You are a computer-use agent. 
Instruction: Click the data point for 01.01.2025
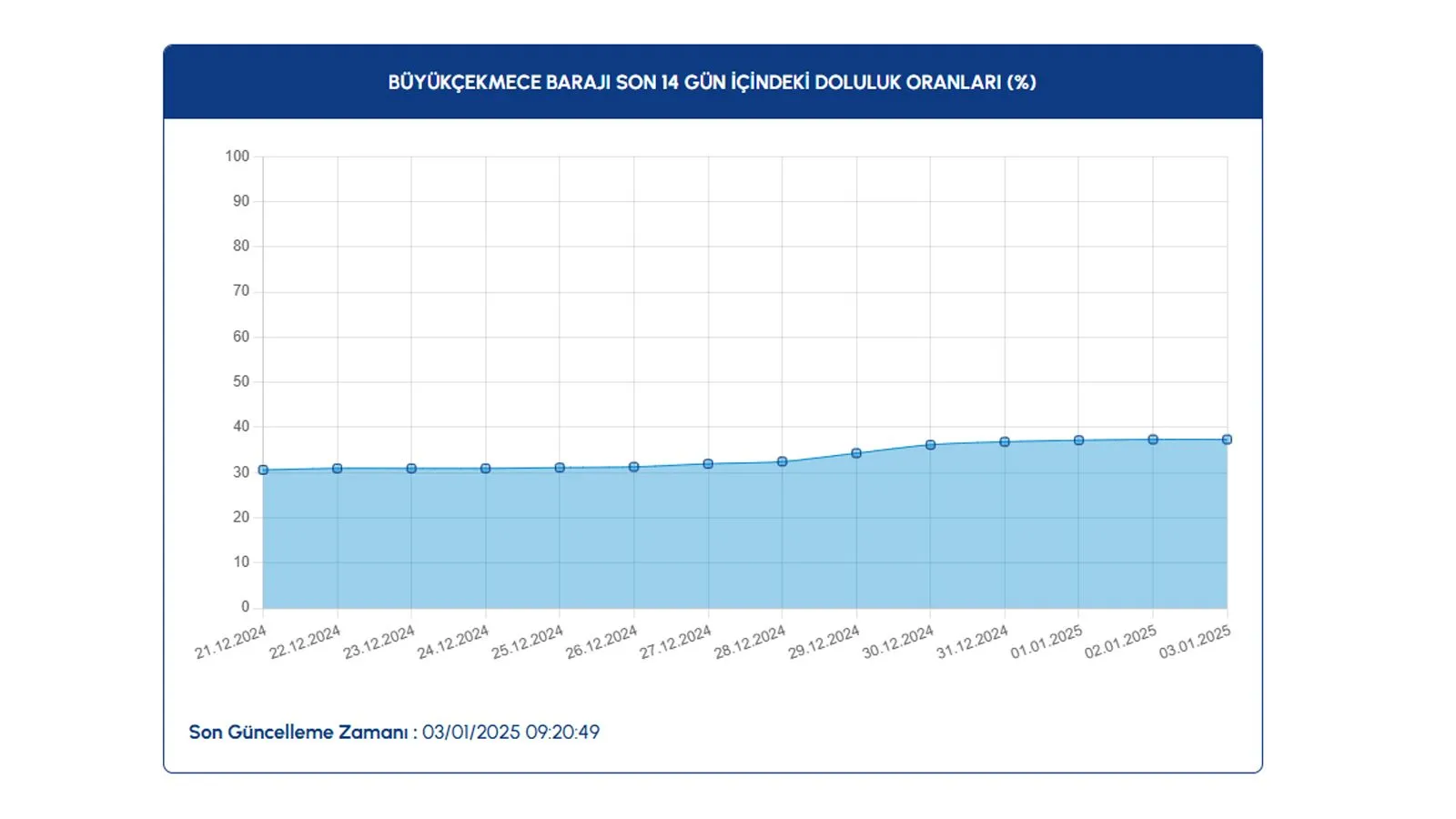tap(1078, 440)
